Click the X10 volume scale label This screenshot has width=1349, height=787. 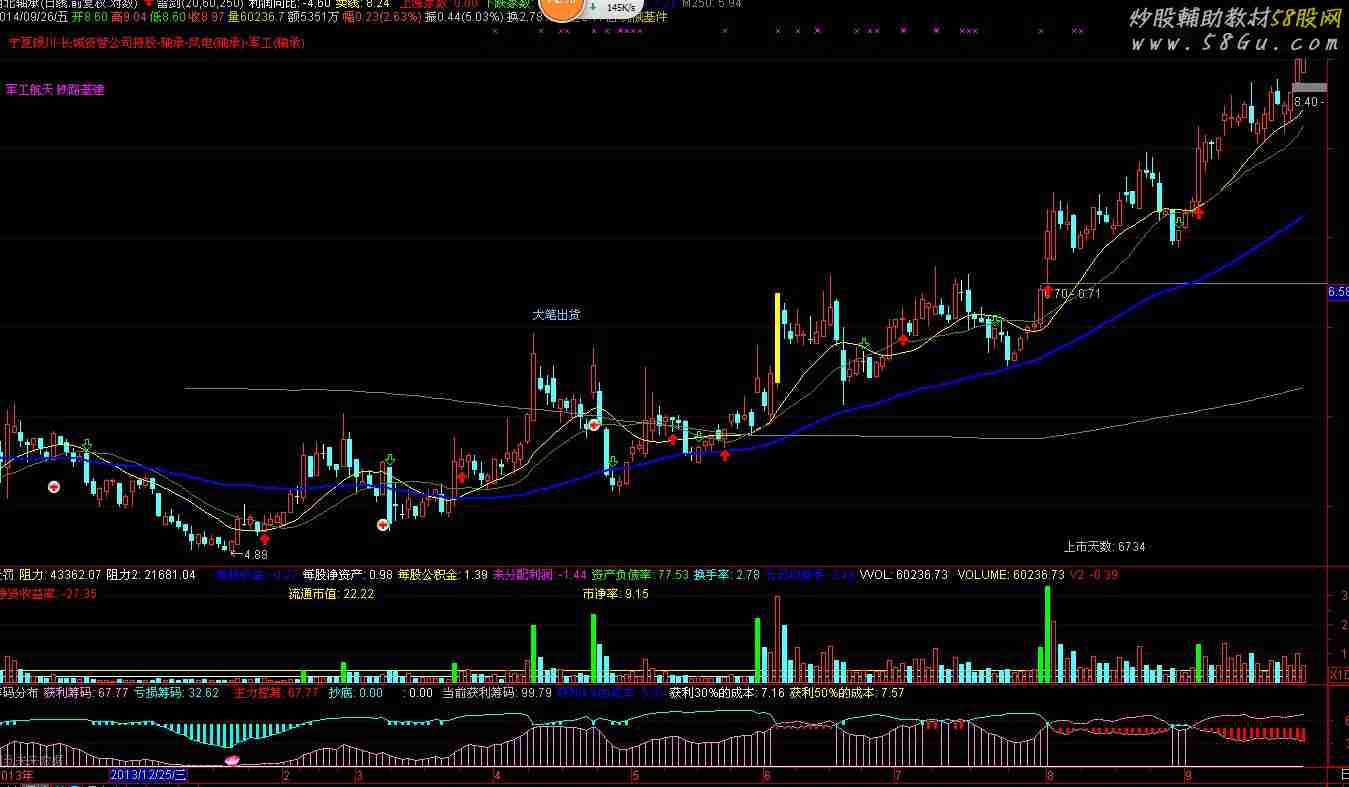(1337, 675)
